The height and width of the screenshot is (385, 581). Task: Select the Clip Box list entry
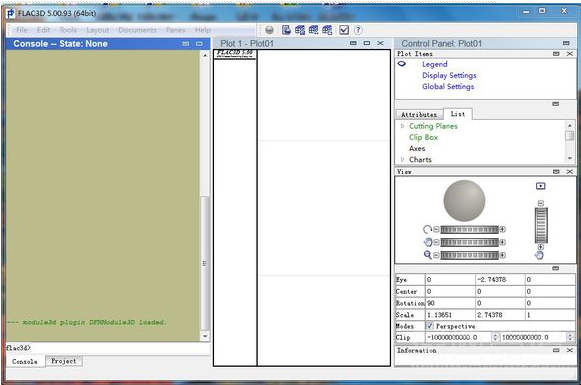(x=424, y=137)
